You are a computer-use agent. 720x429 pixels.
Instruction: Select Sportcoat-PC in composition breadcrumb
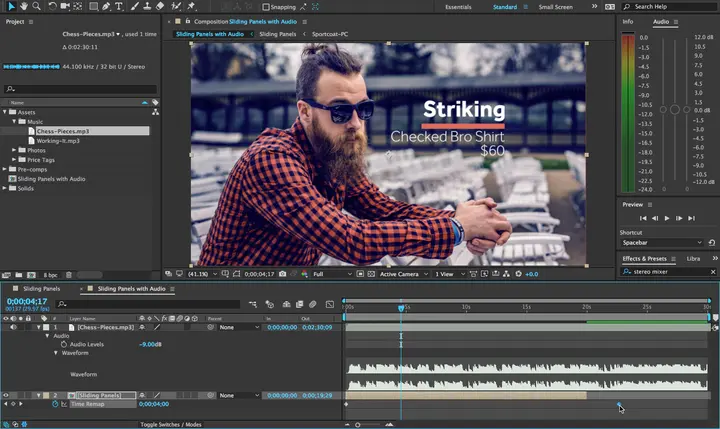point(330,34)
